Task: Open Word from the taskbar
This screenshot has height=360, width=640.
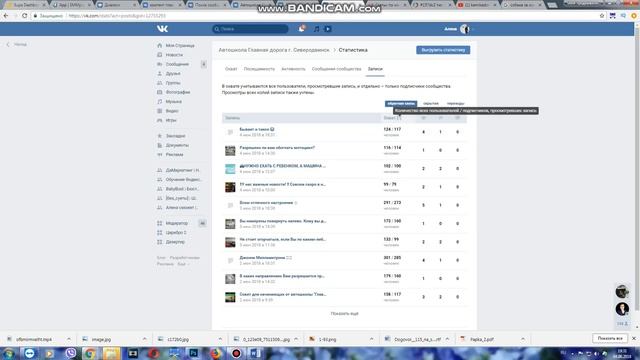Action: coord(256,353)
